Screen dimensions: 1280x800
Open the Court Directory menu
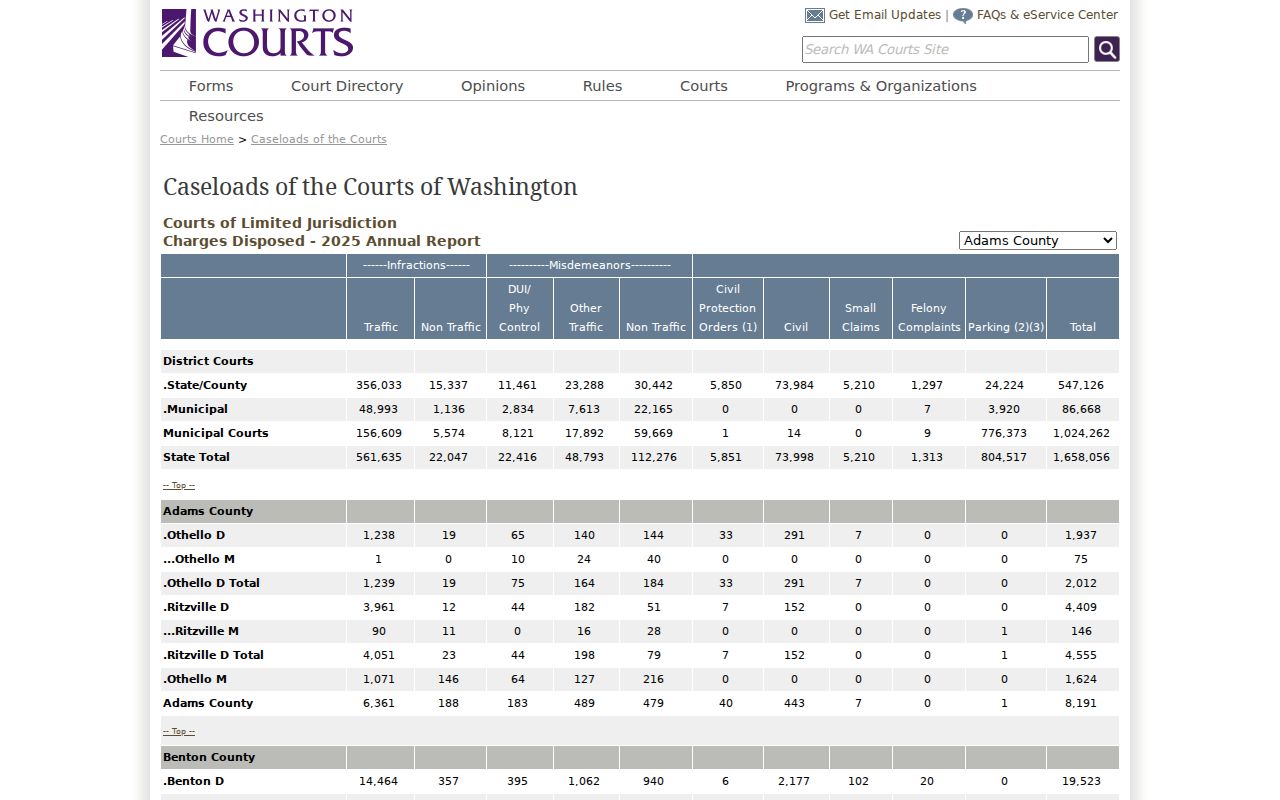tap(347, 86)
